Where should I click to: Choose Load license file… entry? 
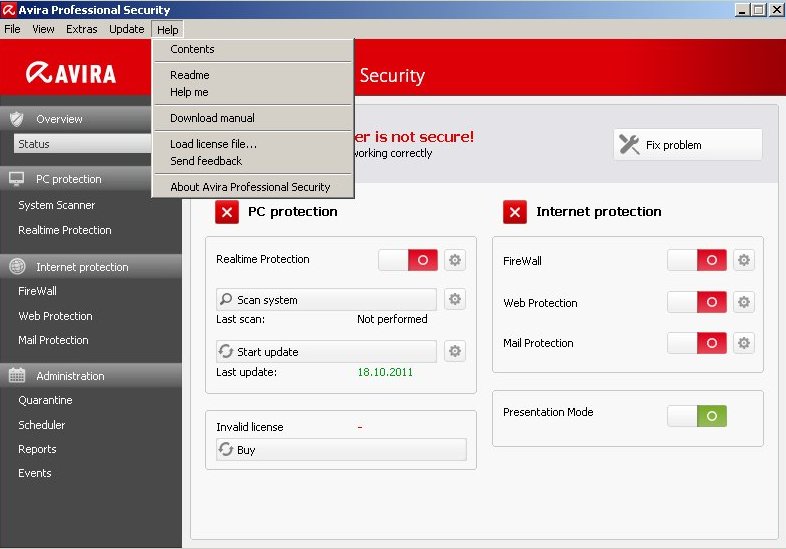[x=253, y=144]
